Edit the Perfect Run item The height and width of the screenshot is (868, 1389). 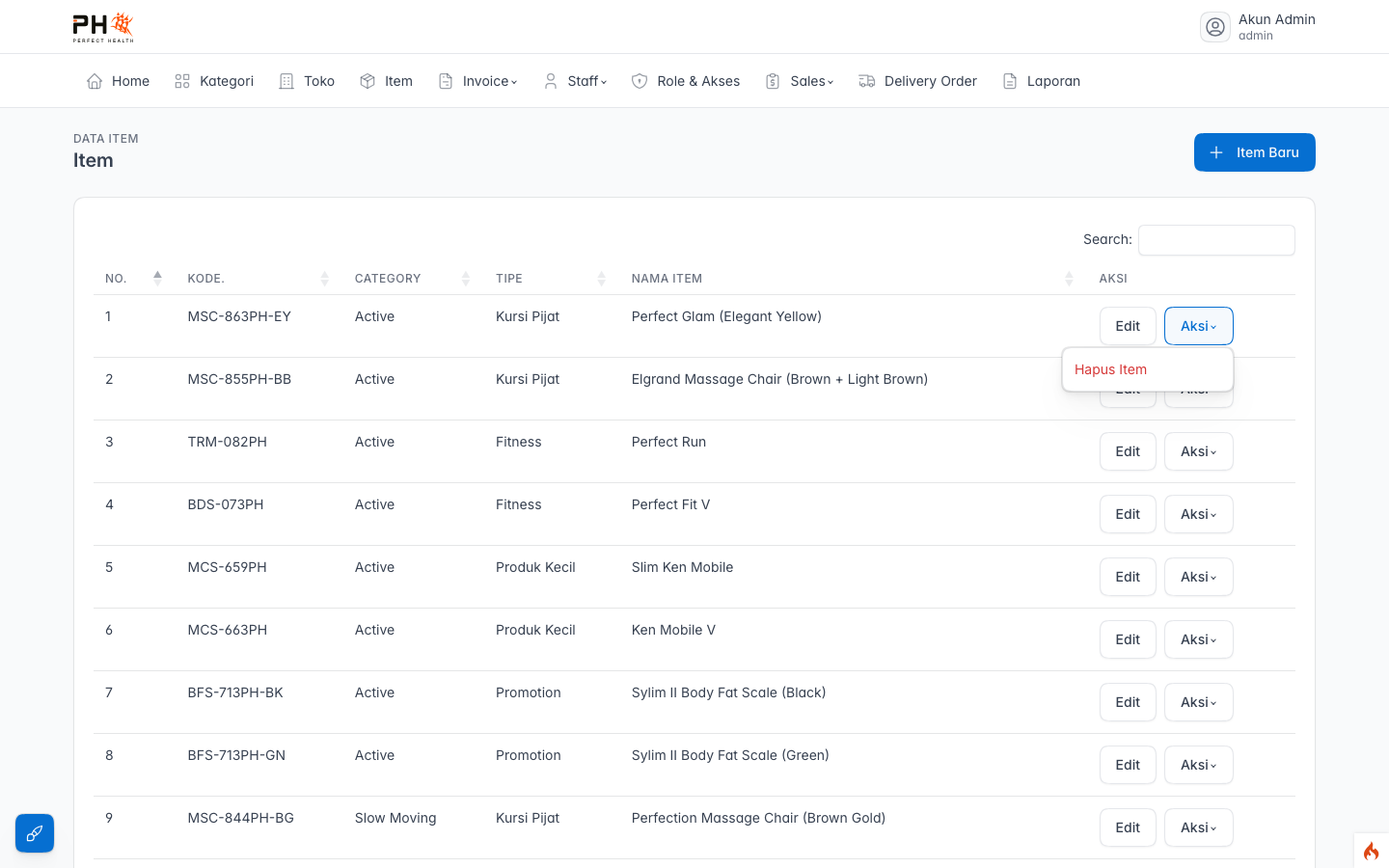[1128, 451]
